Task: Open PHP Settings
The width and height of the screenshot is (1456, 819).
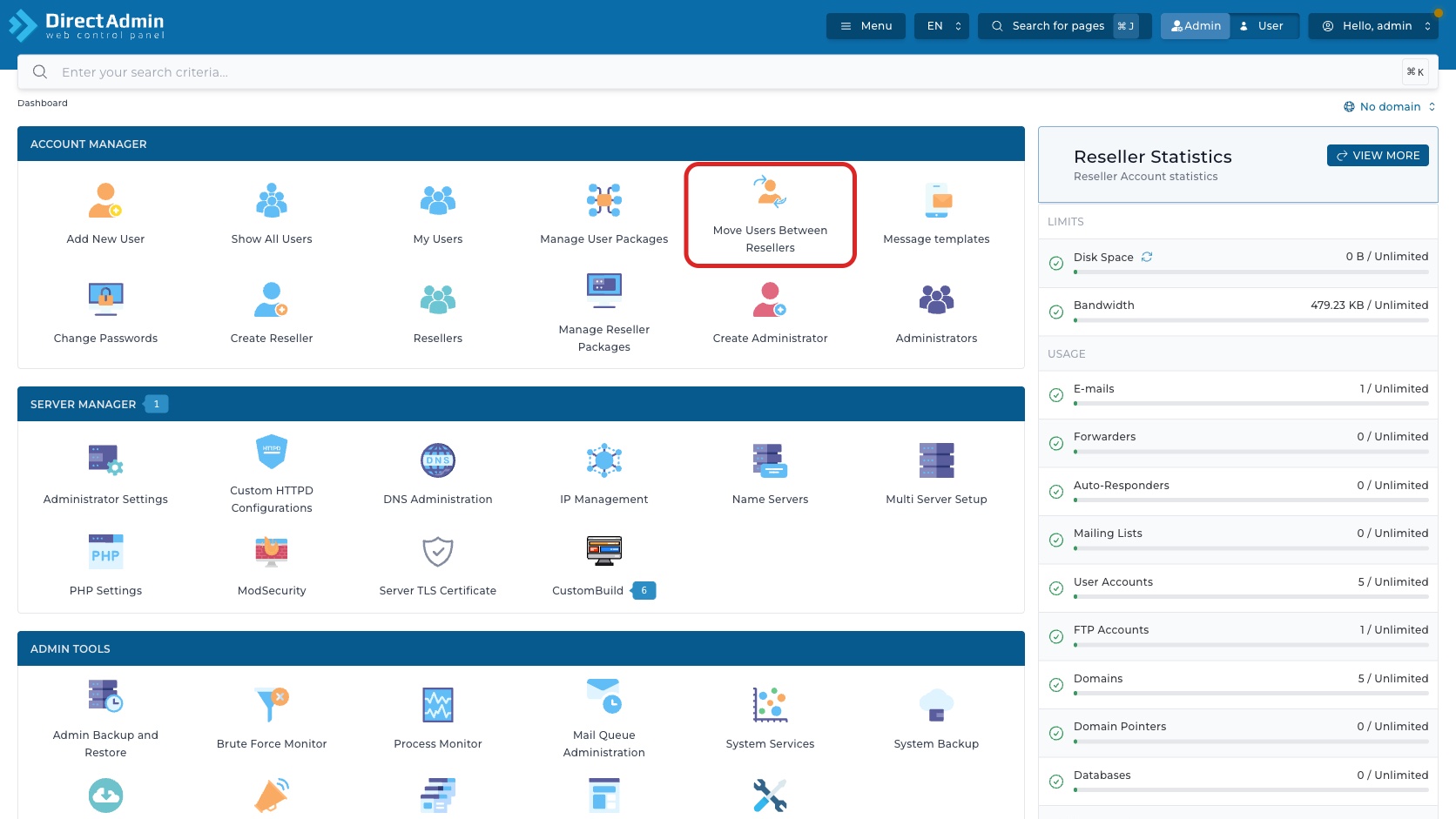Action: (x=105, y=565)
